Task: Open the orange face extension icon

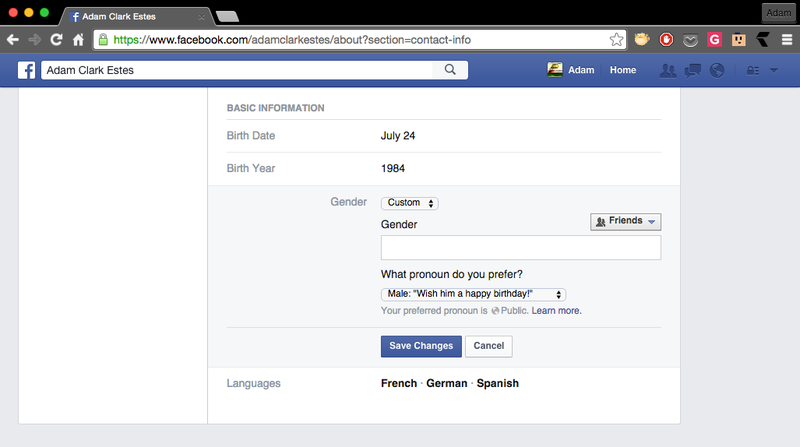Action: 738,39
